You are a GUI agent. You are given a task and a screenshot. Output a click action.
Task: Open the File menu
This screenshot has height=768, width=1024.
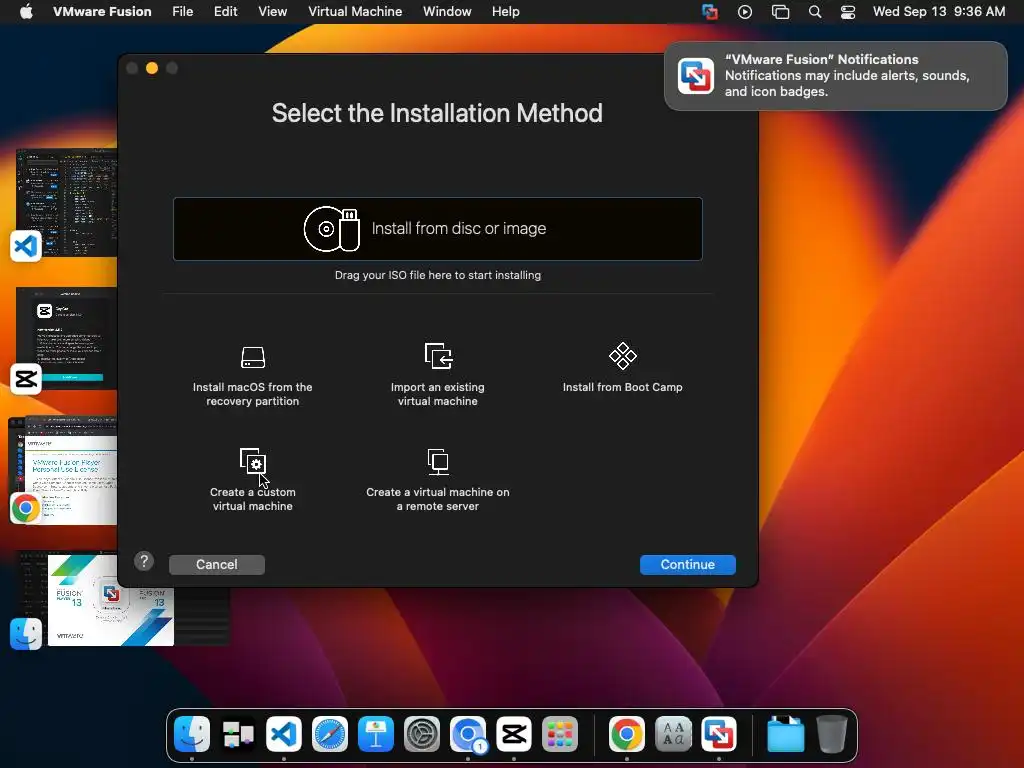(182, 12)
